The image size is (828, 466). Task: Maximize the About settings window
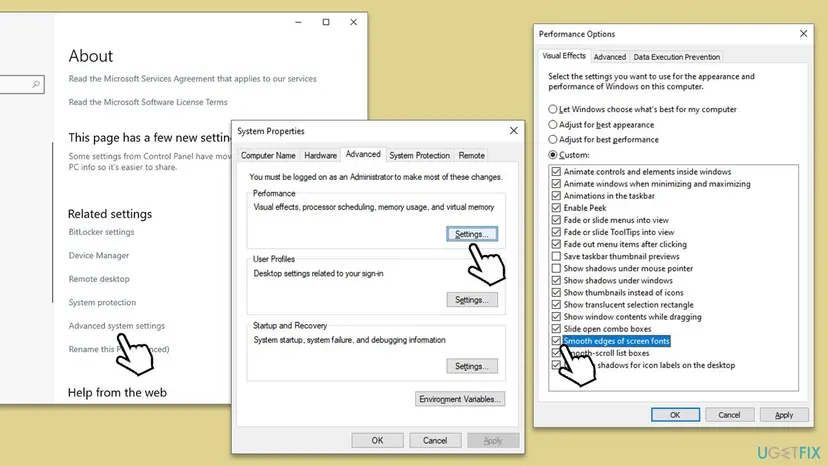coord(326,22)
